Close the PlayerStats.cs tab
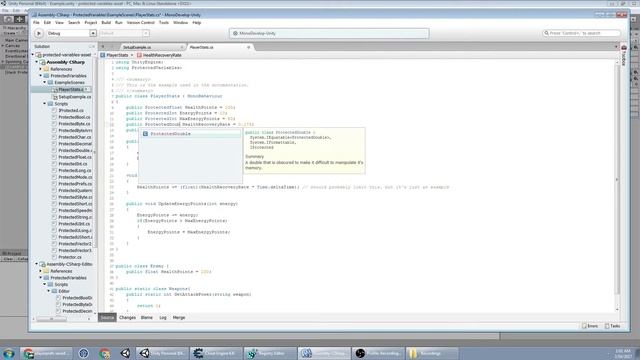Image resolution: width=640 pixels, height=360 pixels. (x=248, y=47)
